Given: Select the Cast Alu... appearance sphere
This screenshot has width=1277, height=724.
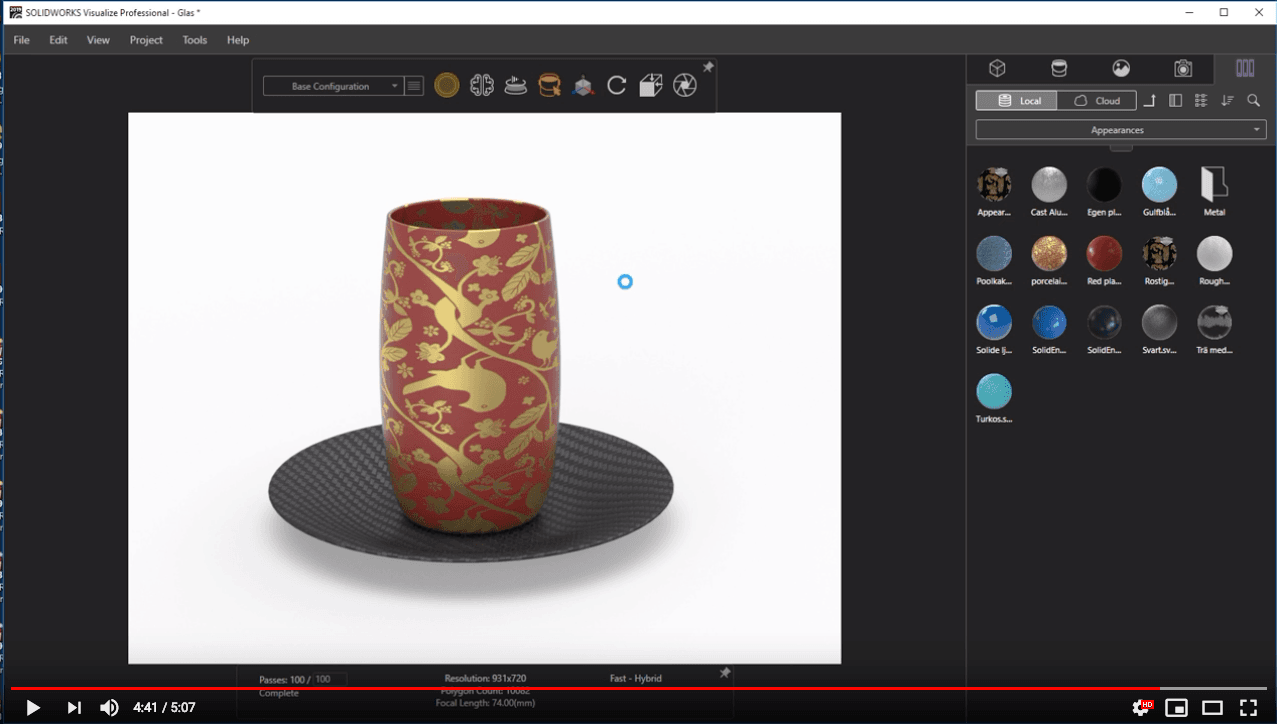Looking at the screenshot, I should pyautogui.click(x=1049, y=185).
